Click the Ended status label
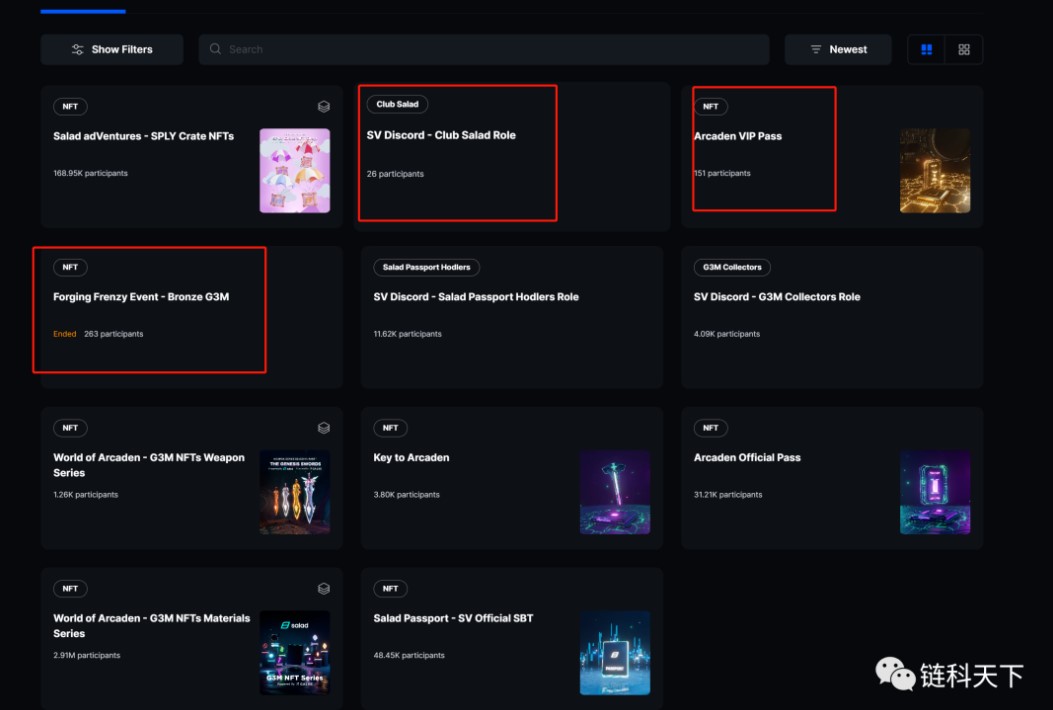The height and width of the screenshot is (710, 1053). 64,334
